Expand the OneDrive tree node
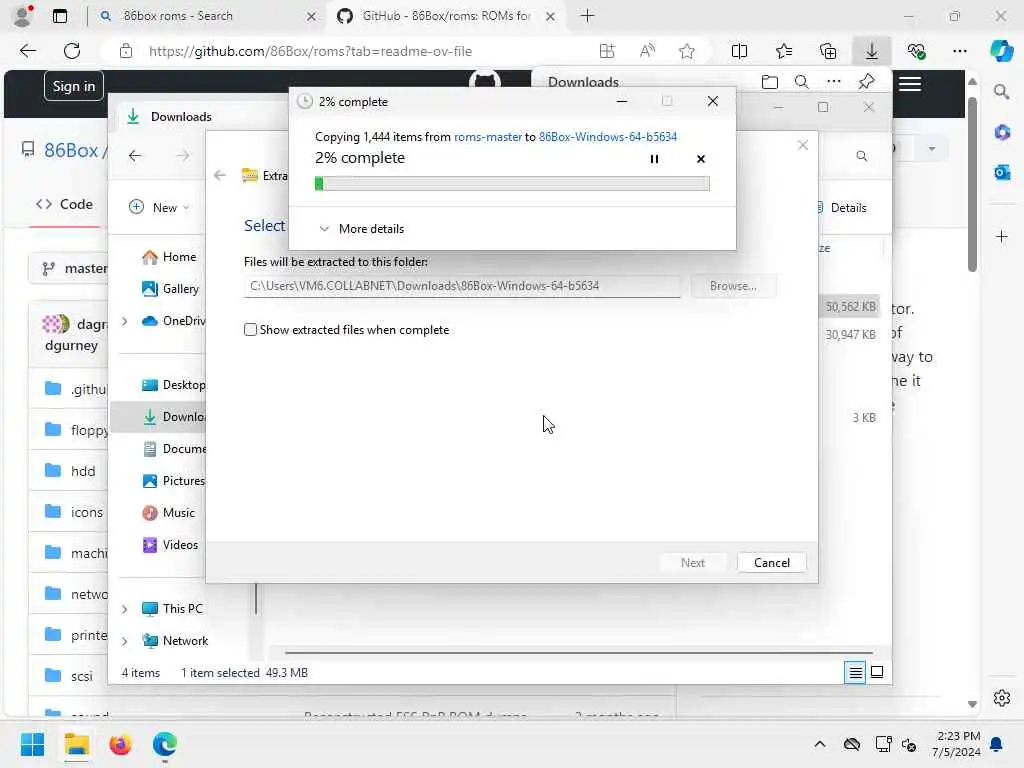 124,321
